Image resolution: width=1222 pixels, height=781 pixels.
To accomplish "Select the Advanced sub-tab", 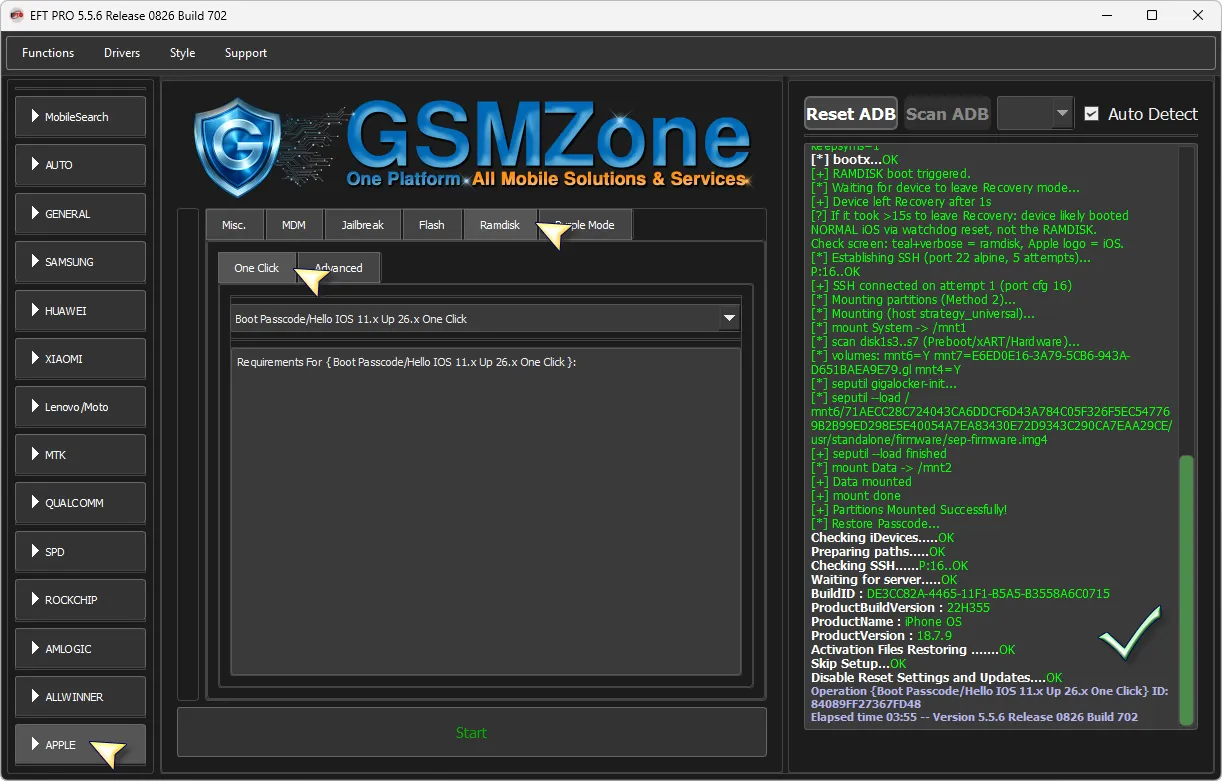I will click(x=339, y=268).
